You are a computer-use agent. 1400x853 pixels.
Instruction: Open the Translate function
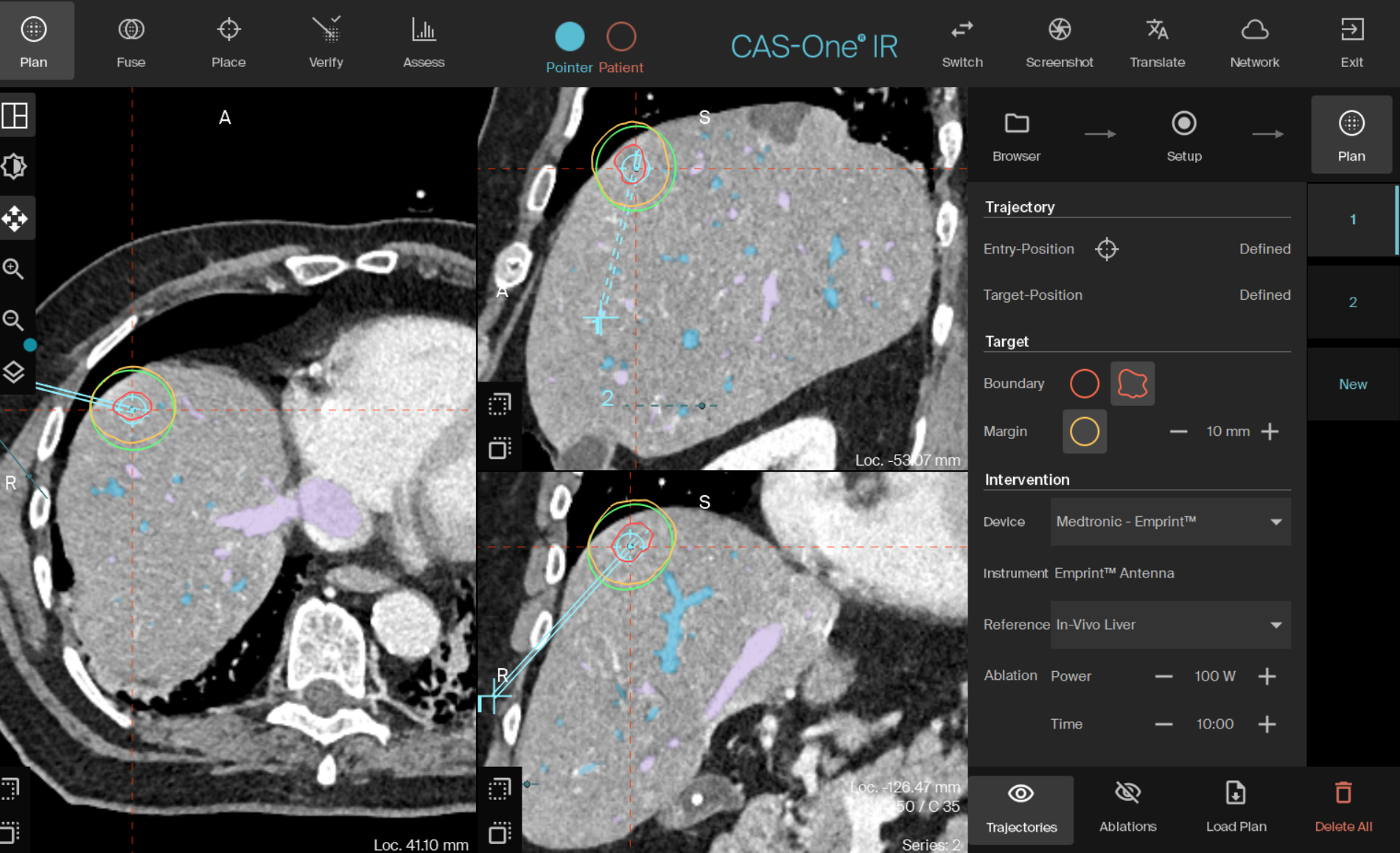(1157, 41)
